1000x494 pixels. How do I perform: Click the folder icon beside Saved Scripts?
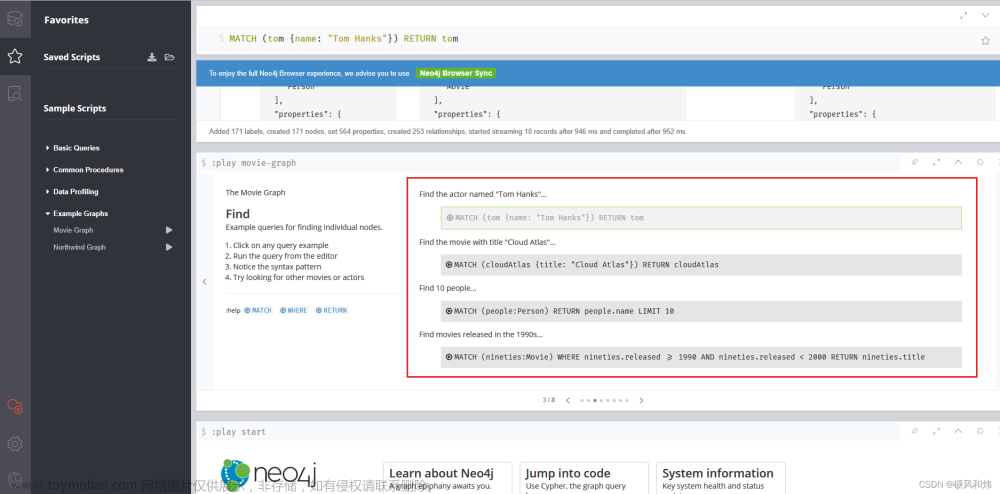click(x=169, y=57)
